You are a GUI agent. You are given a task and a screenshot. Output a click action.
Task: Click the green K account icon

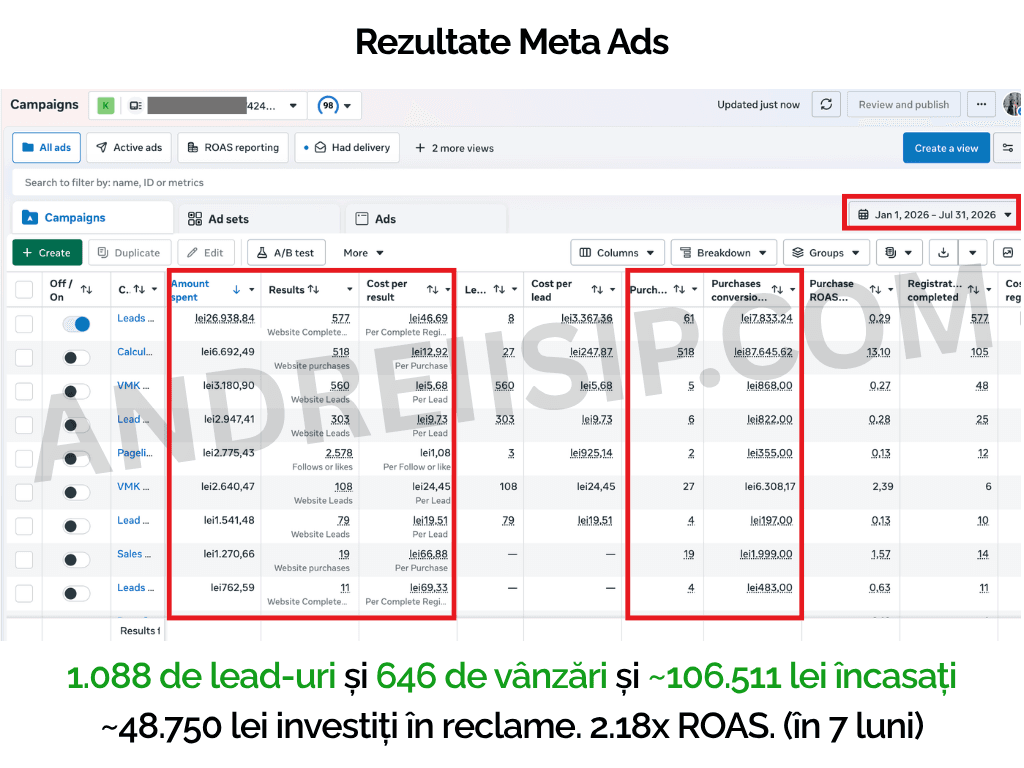tap(105, 105)
